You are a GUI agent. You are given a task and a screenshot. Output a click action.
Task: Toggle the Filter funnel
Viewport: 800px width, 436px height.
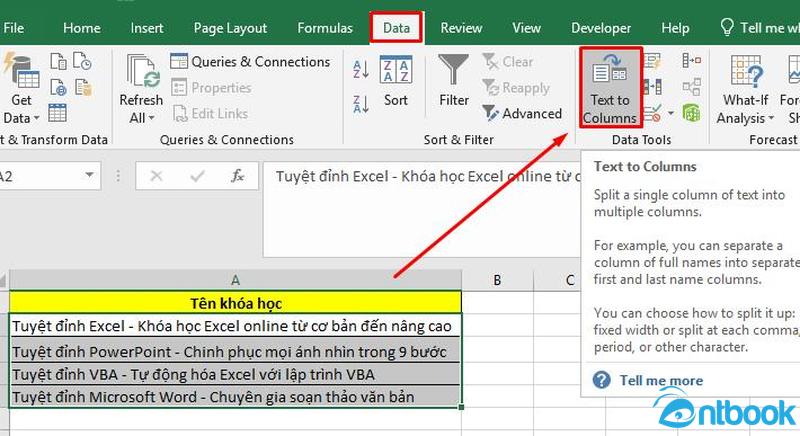[454, 81]
